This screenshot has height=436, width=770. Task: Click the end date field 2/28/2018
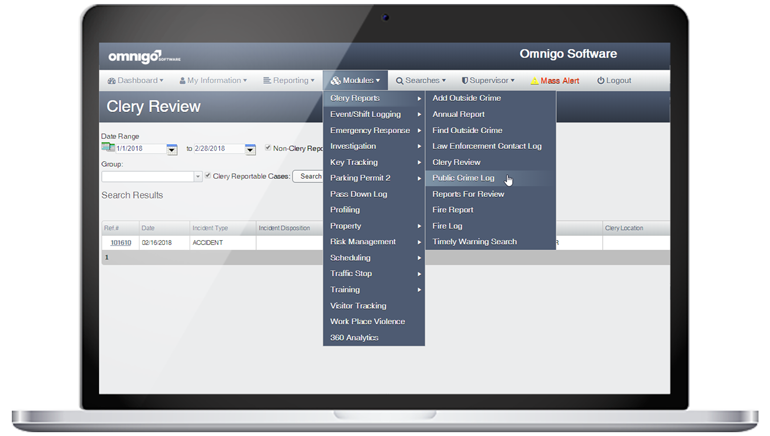(220, 149)
